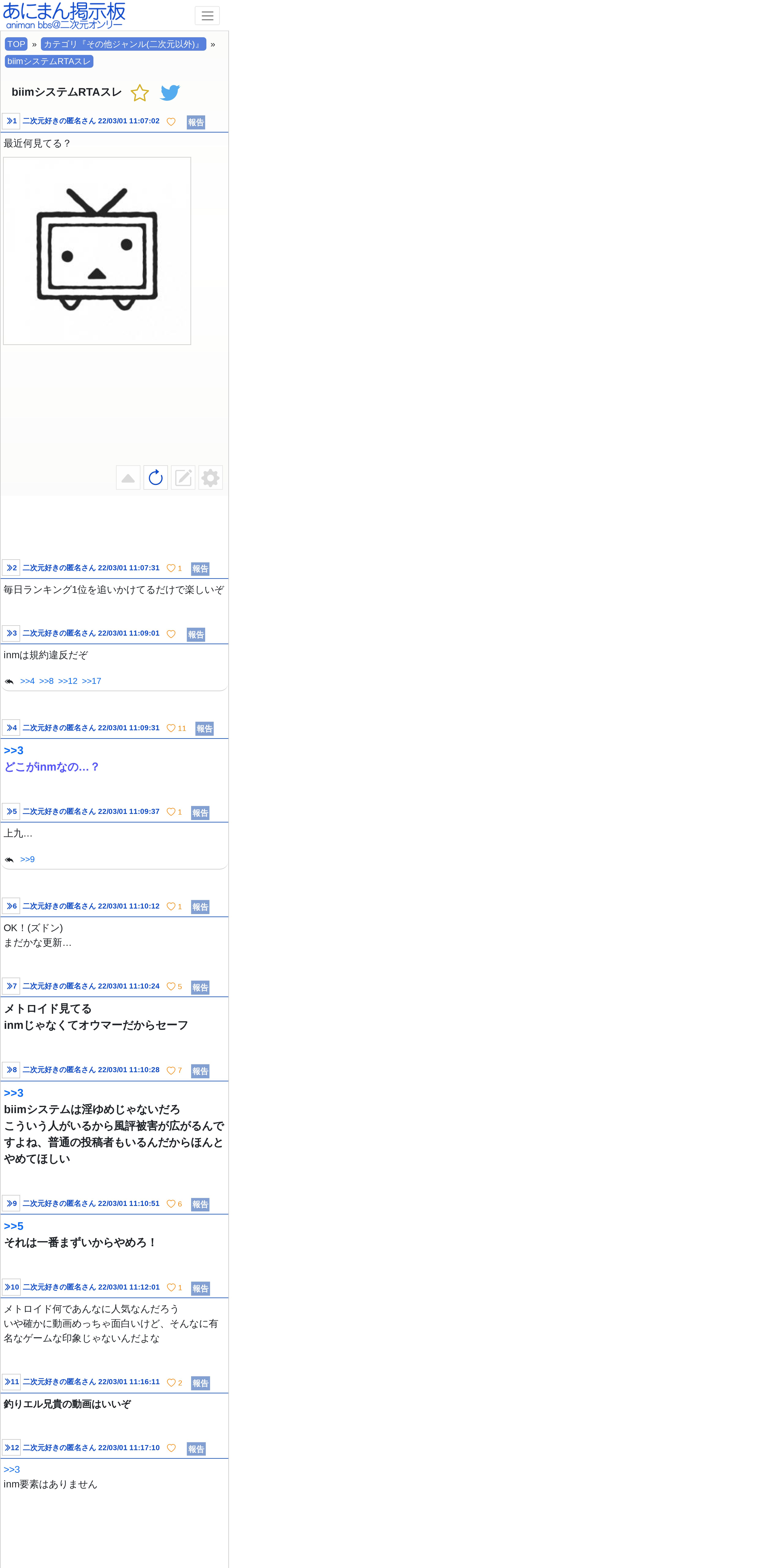Report post 12 with the 報告 button
This screenshot has width=784, height=1568.
pos(196,1449)
